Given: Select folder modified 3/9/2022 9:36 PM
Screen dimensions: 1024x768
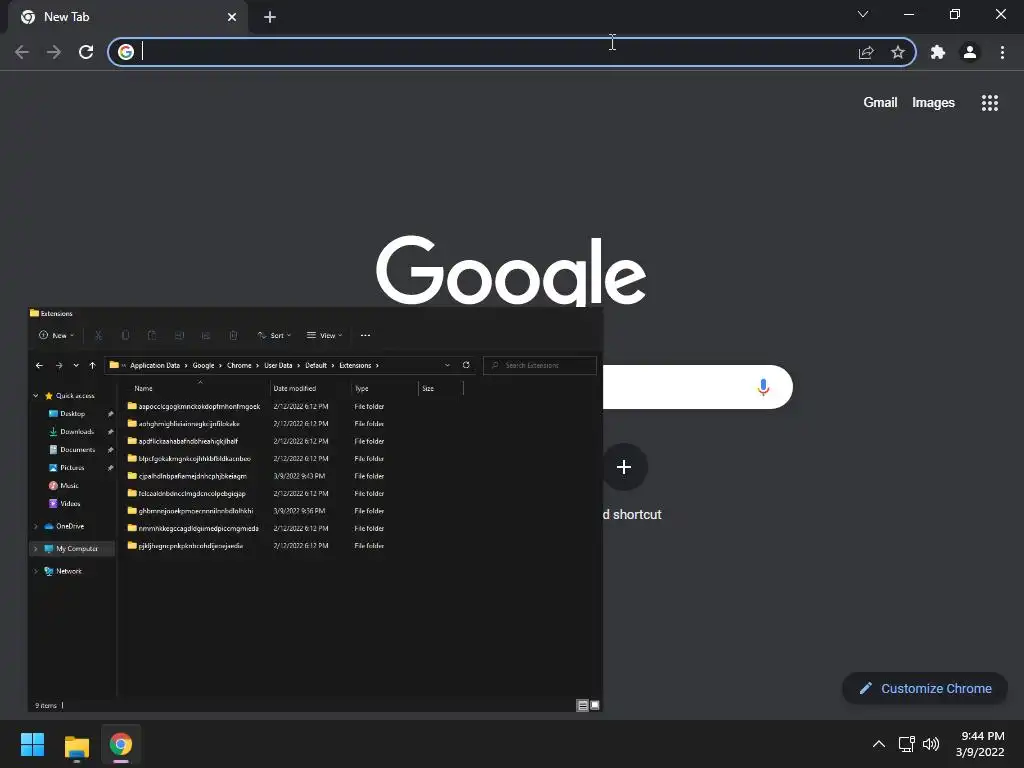Looking at the screenshot, I should pyautogui.click(x=256, y=511).
